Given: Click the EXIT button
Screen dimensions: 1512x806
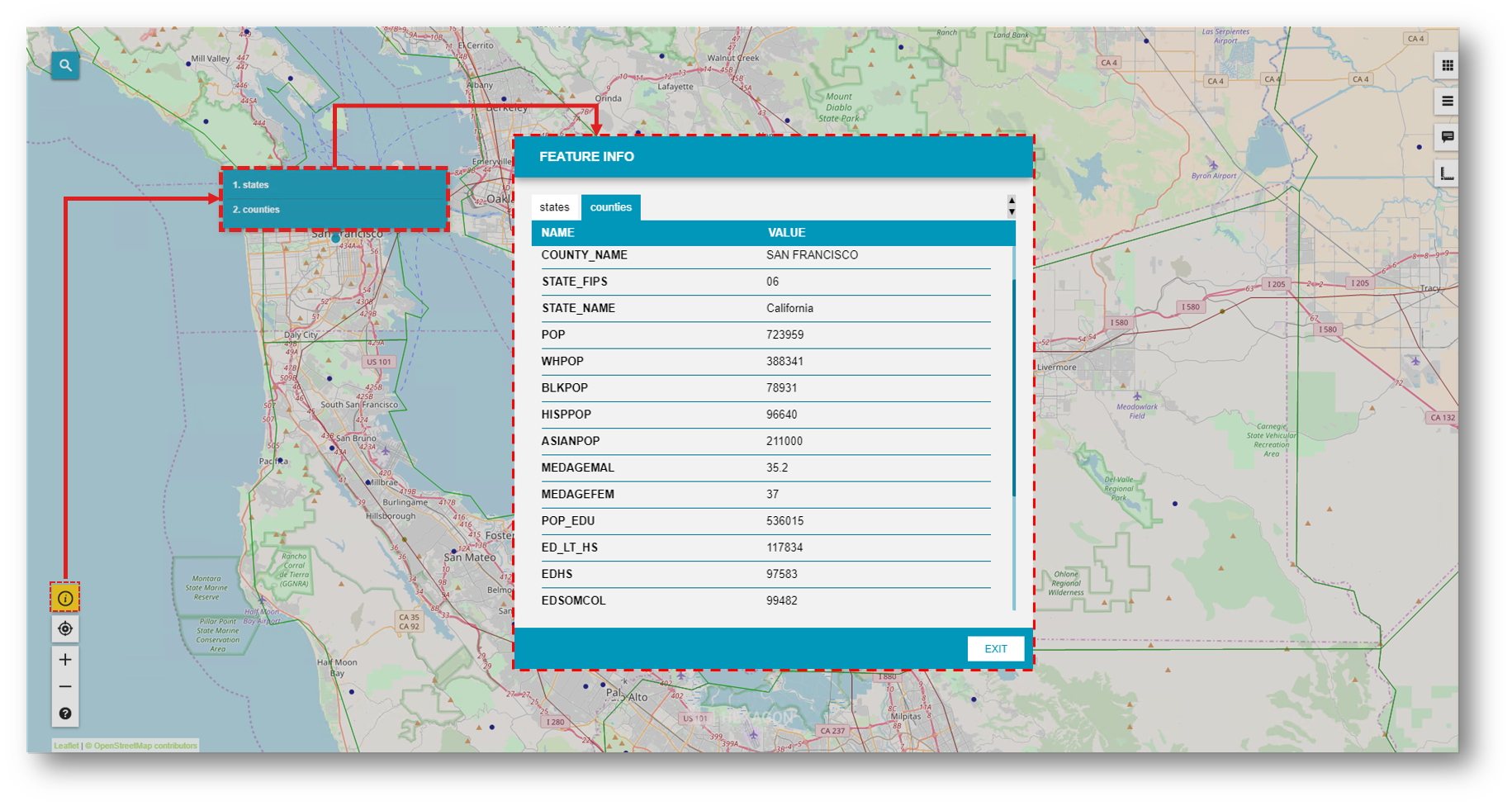Looking at the screenshot, I should (995, 649).
